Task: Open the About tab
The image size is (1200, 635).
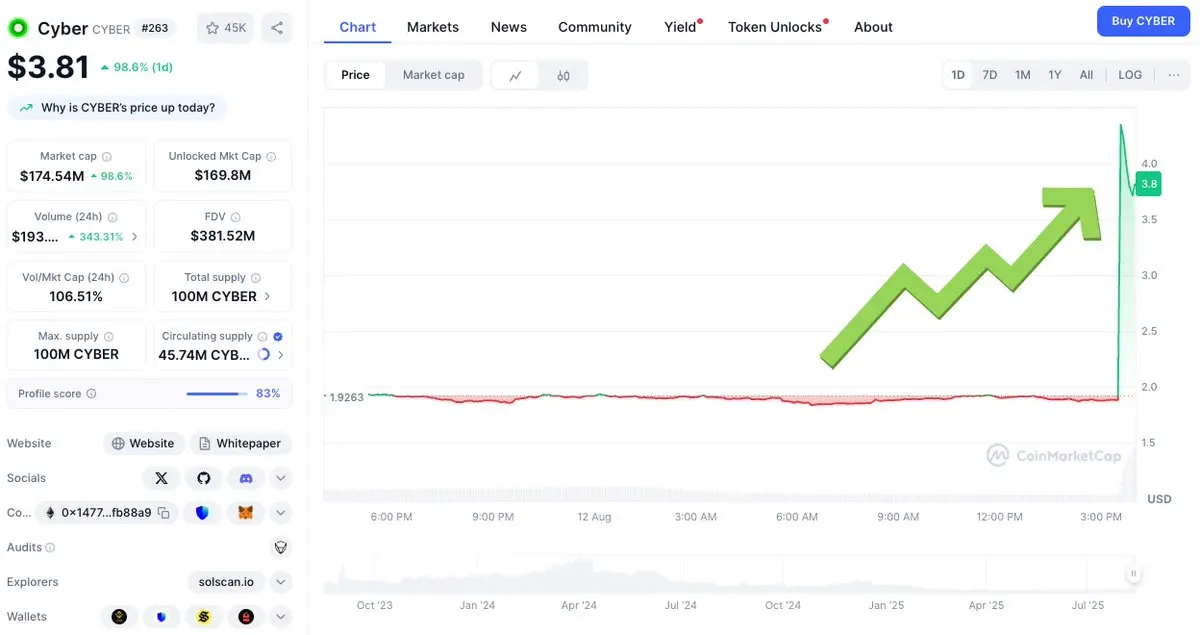Action: (x=873, y=27)
